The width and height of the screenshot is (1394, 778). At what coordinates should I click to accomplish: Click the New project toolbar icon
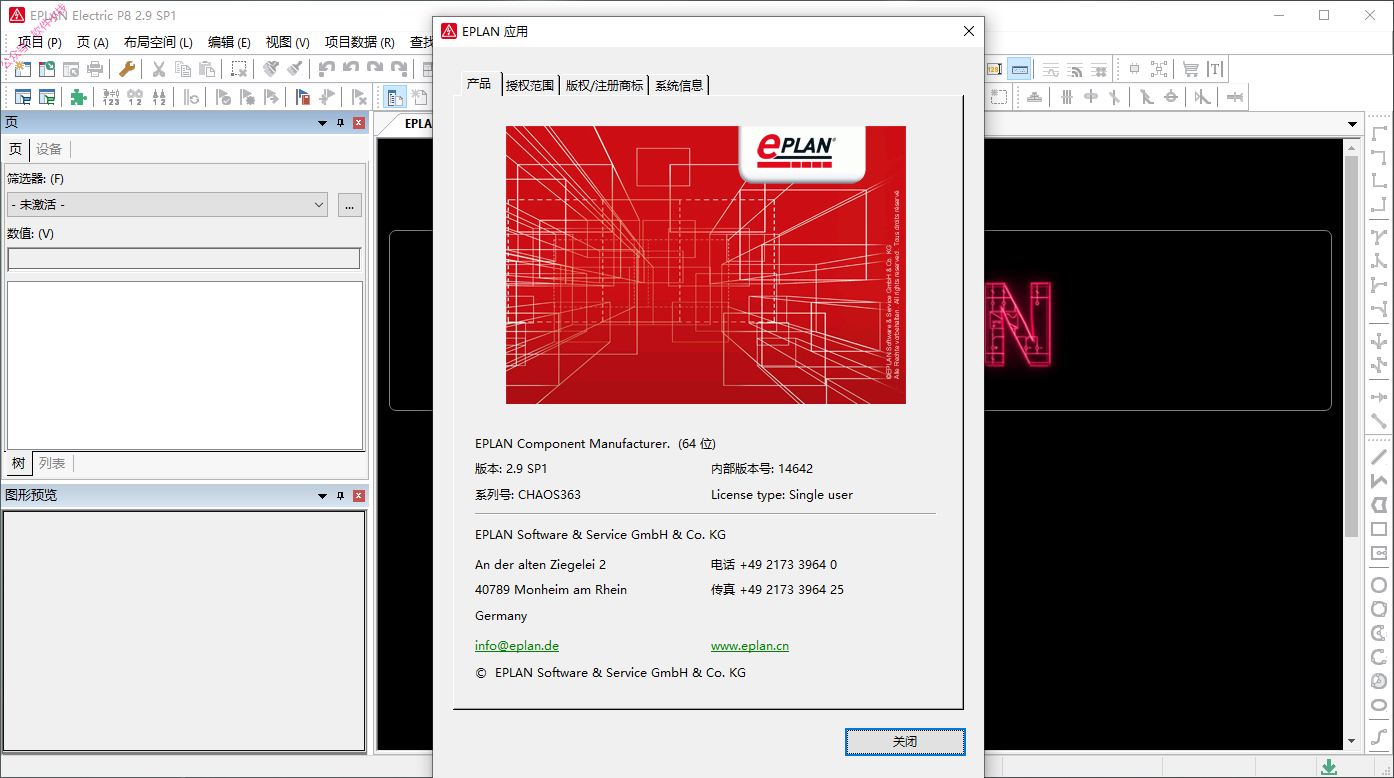click(x=22, y=69)
